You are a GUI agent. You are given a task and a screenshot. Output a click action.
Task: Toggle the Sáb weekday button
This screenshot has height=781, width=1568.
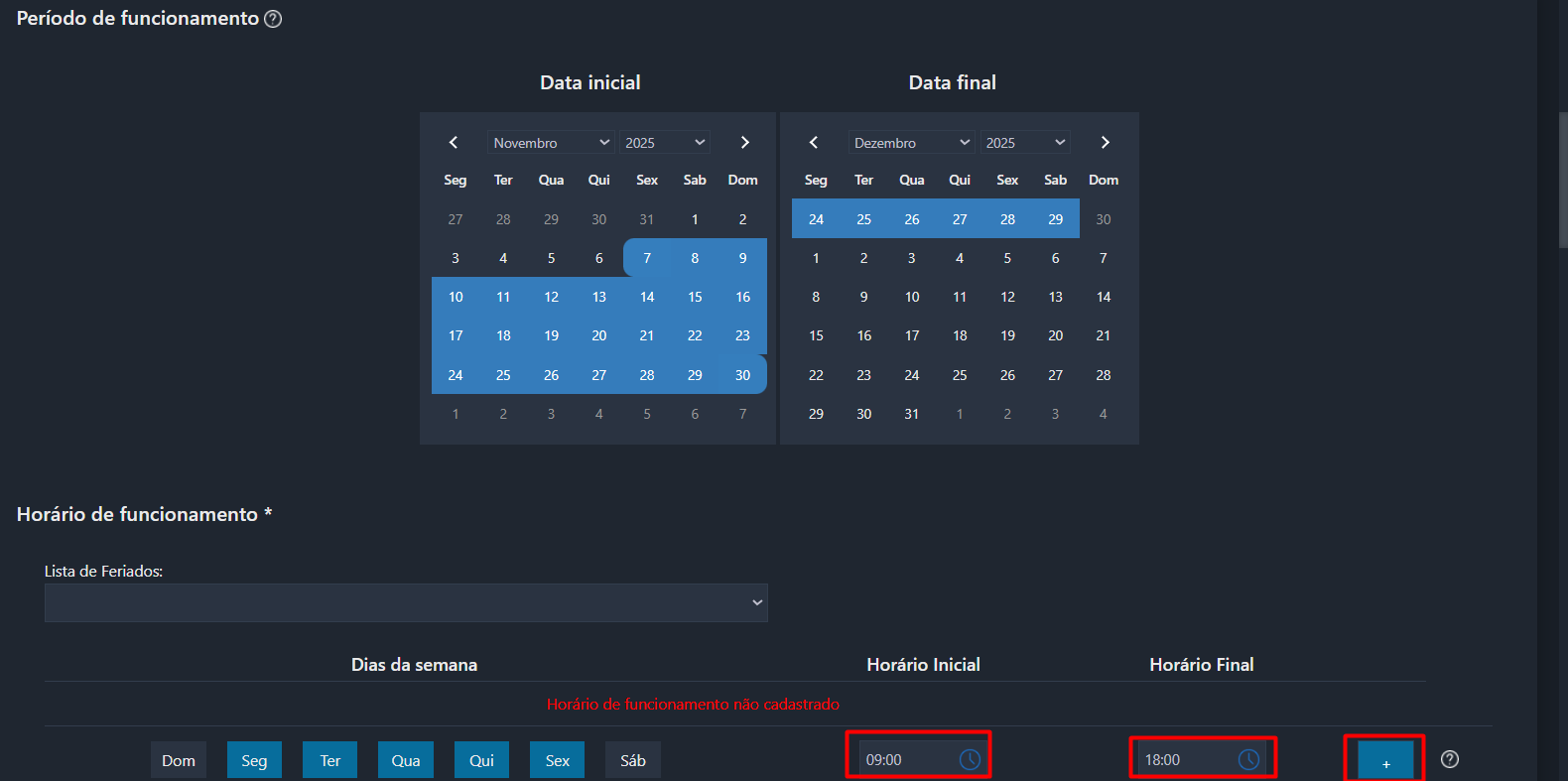[x=633, y=760]
